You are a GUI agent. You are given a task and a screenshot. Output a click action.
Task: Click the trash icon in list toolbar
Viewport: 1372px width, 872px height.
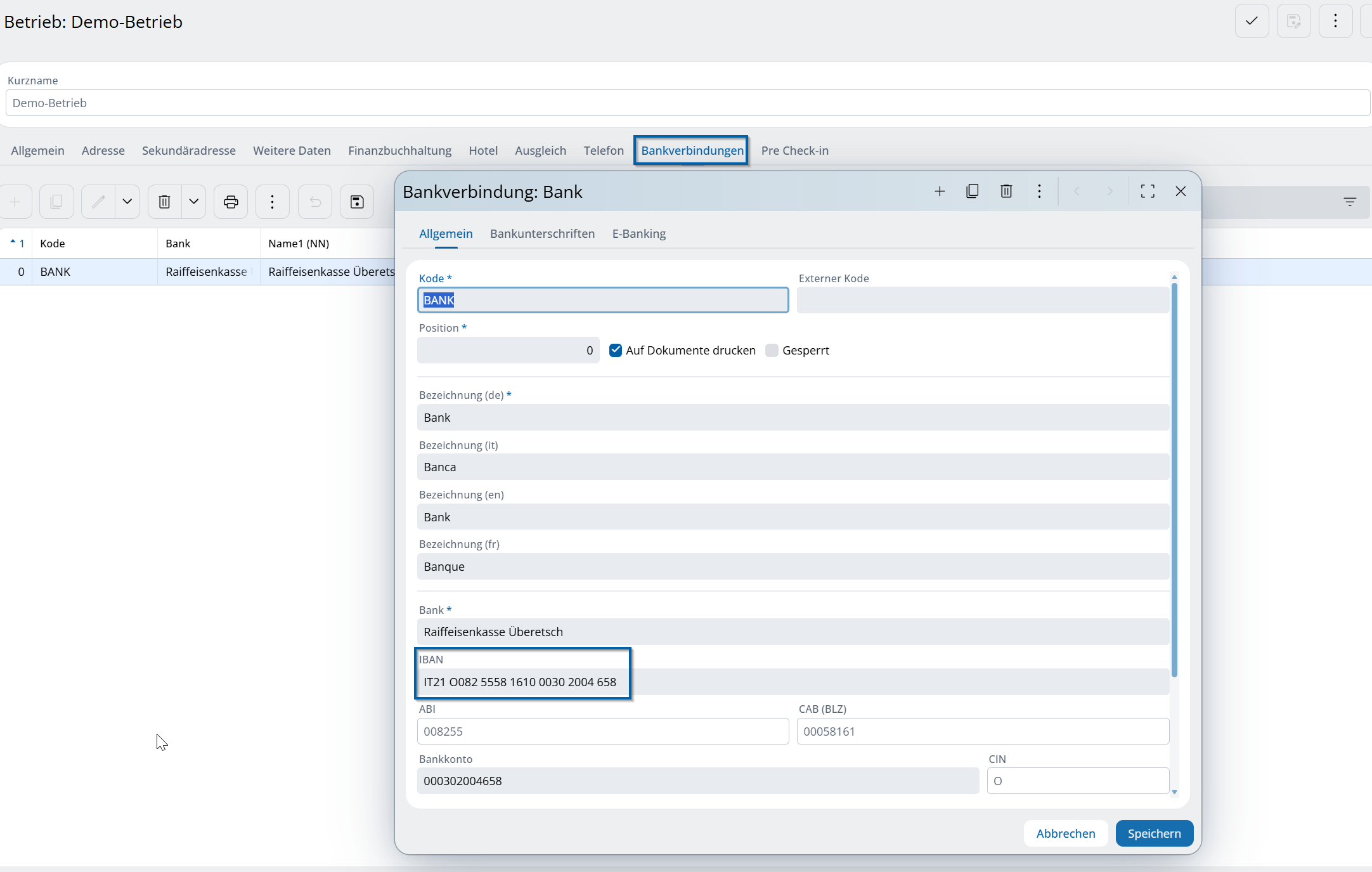pyautogui.click(x=164, y=202)
